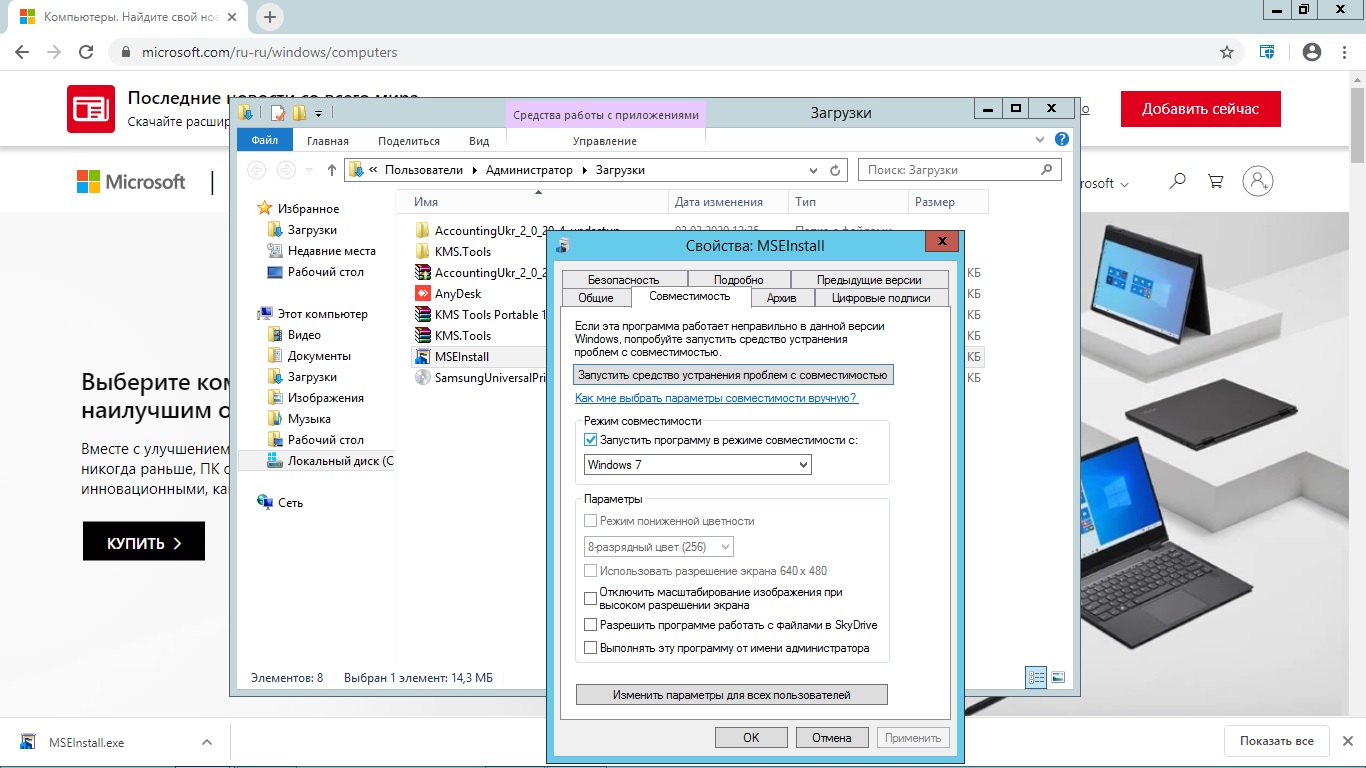Select Локальный диск in navigation tree
Viewport: 1366px width, 768px height.
point(330,461)
